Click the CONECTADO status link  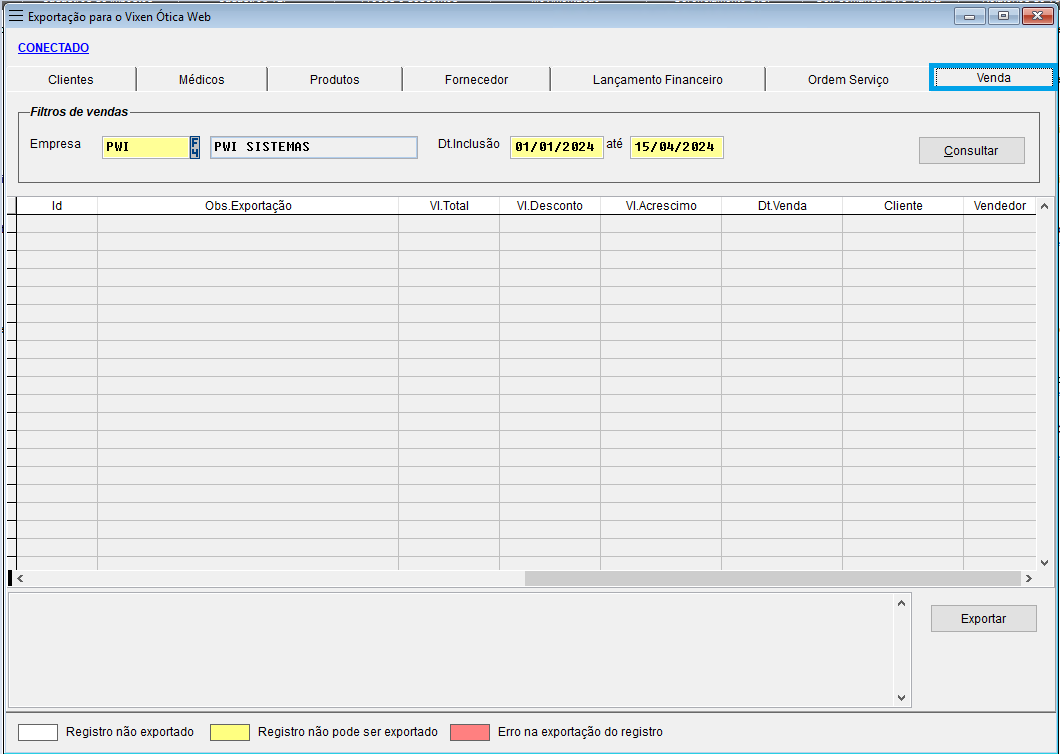(54, 48)
